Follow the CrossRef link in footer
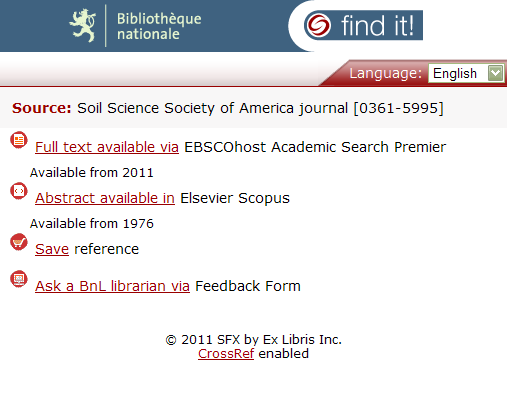Screen dimensions: 507x398 [226, 354]
